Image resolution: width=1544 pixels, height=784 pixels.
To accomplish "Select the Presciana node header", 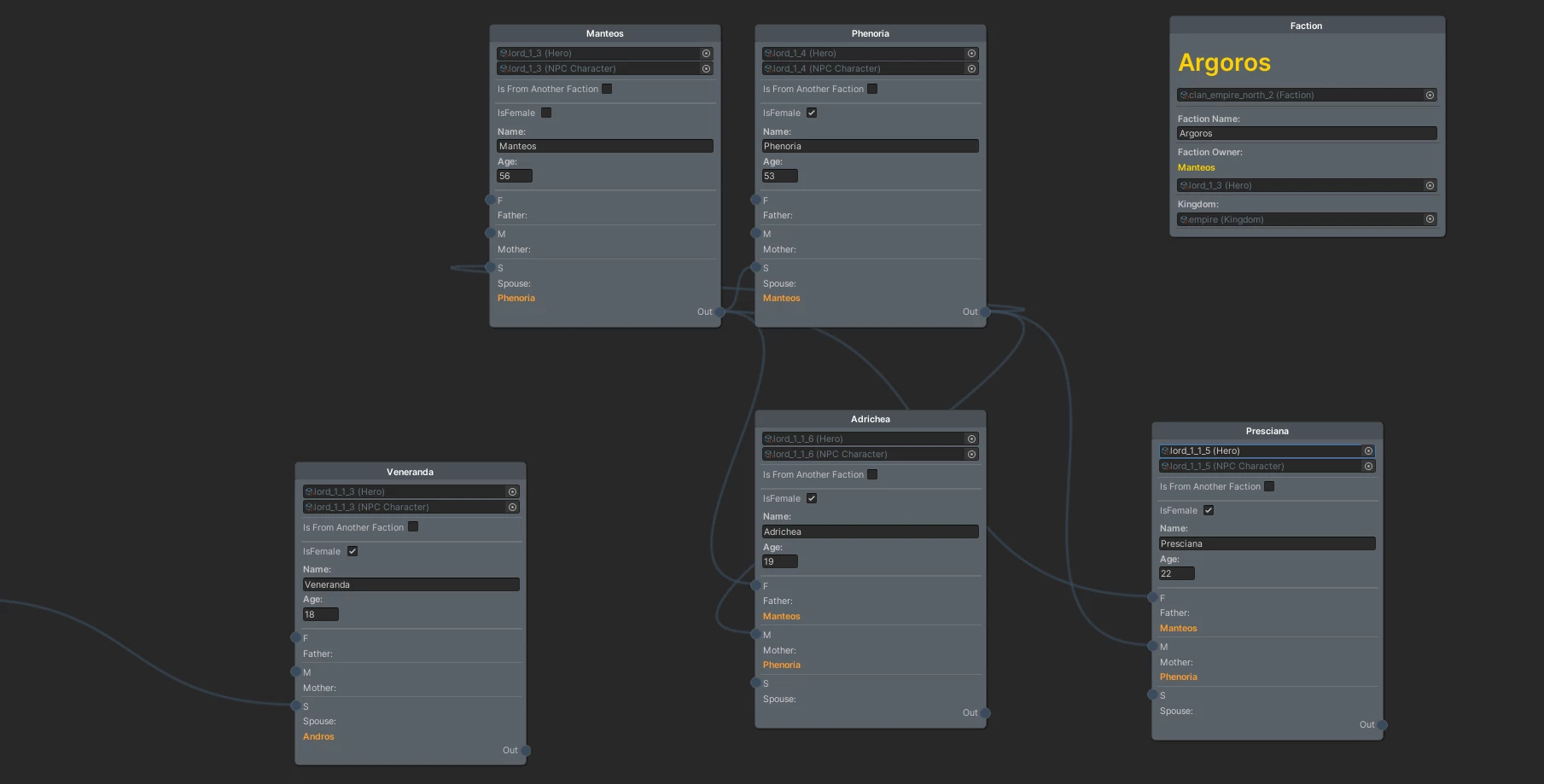I will coord(1267,431).
